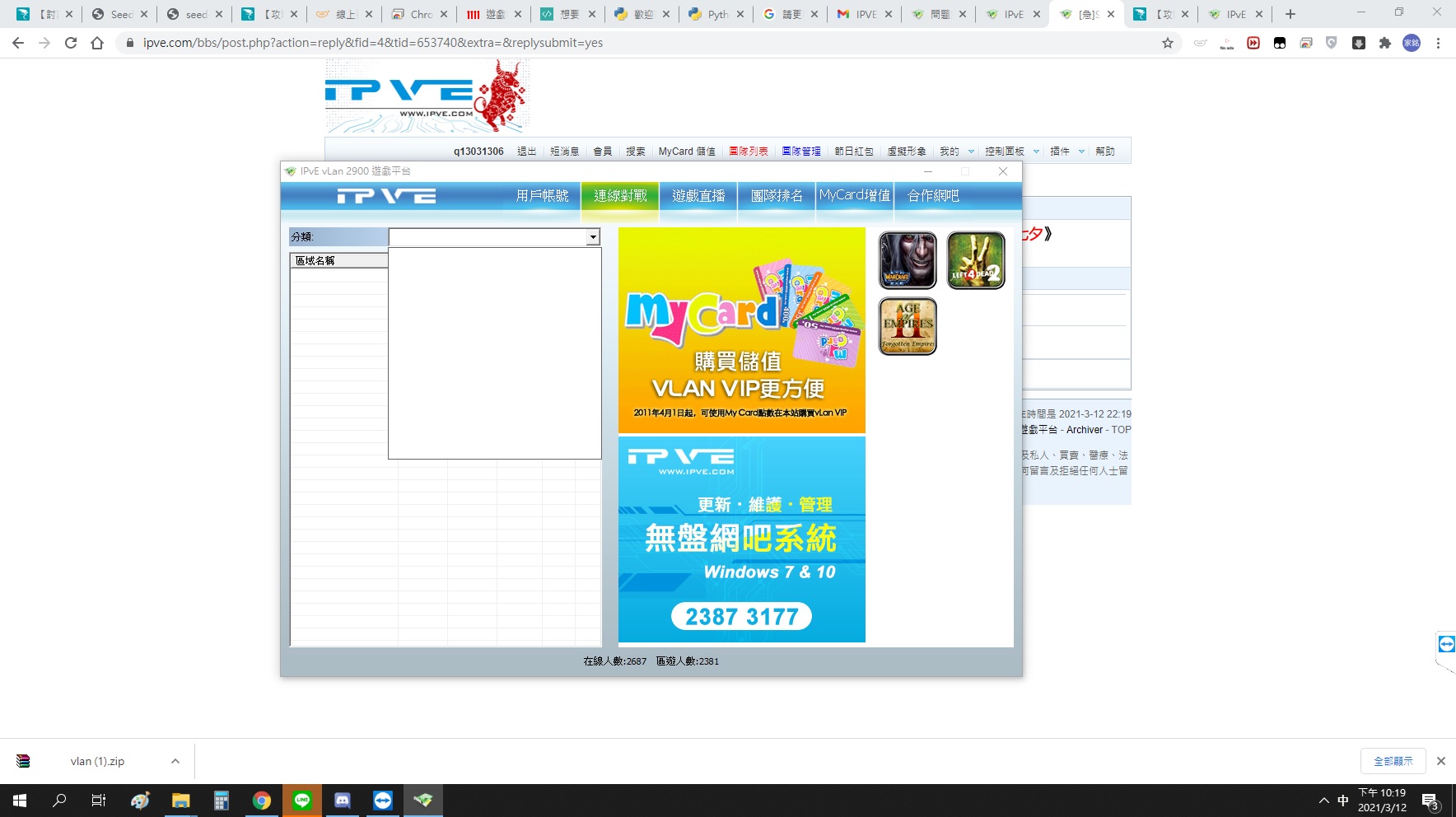The height and width of the screenshot is (817, 1456).
Task: Click the LINE app in the taskbar
Action: (x=302, y=801)
